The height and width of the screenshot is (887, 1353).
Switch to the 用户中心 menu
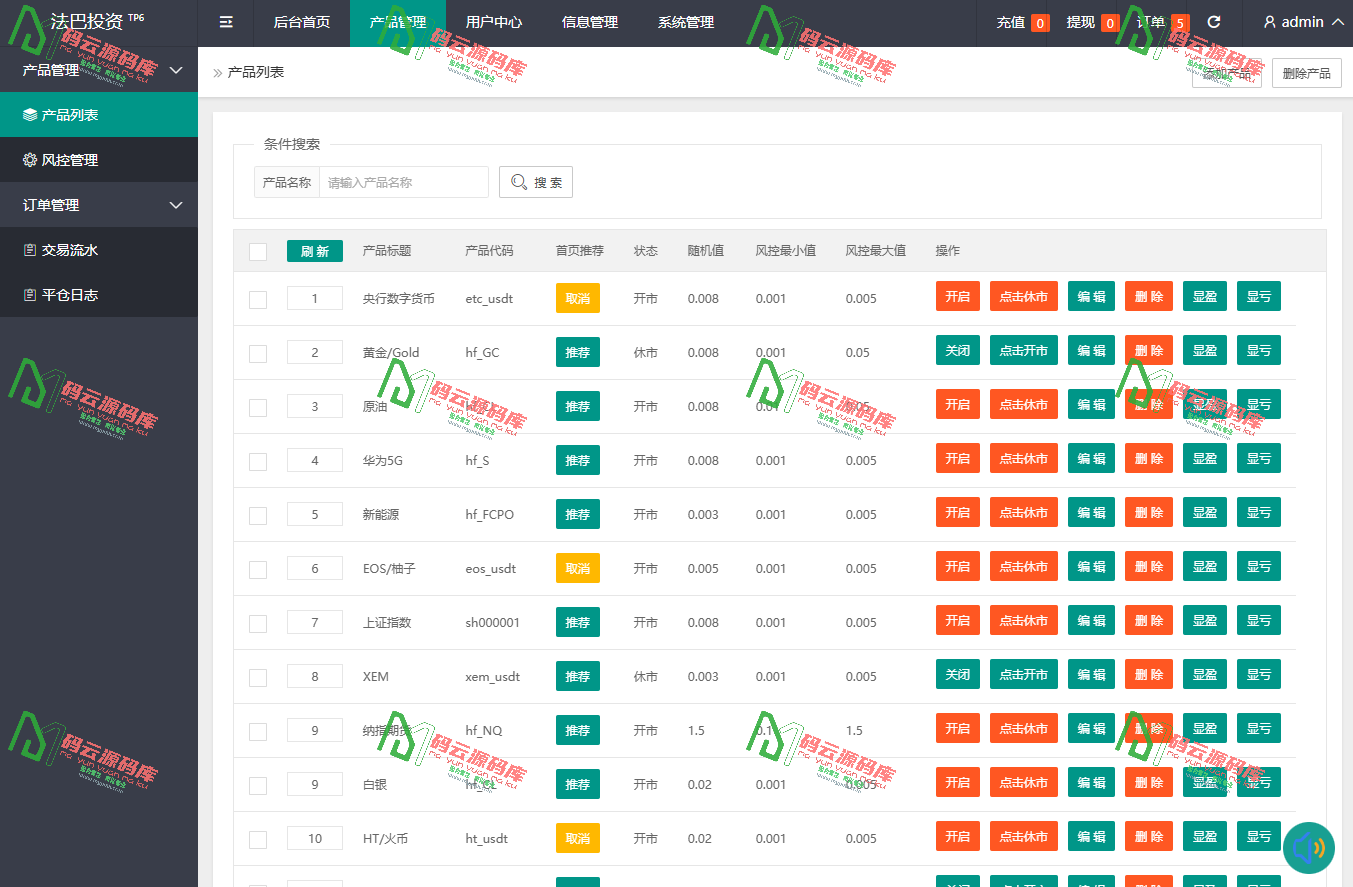click(493, 22)
